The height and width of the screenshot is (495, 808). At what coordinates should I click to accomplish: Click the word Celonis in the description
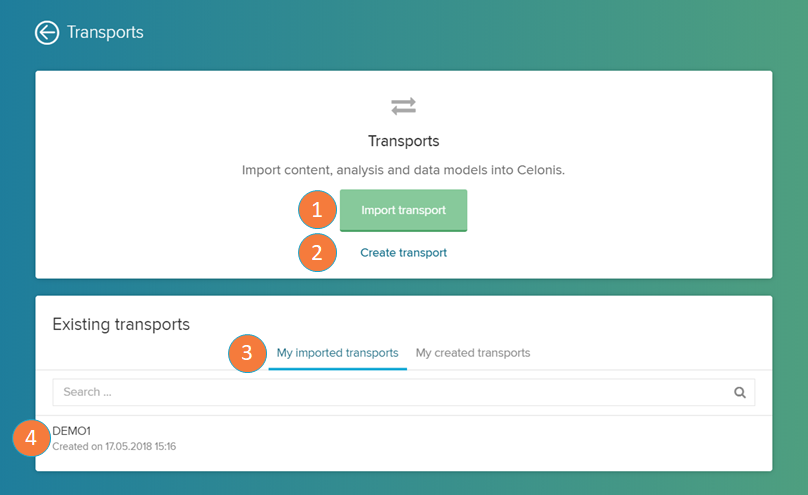539,170
